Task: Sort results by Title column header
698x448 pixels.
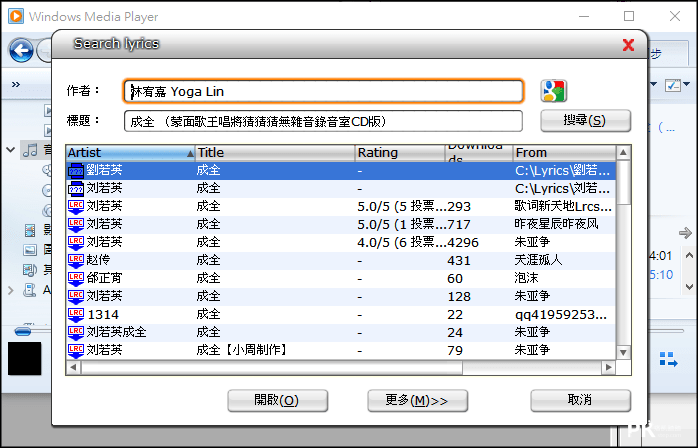Action: [x=275, y=153]
